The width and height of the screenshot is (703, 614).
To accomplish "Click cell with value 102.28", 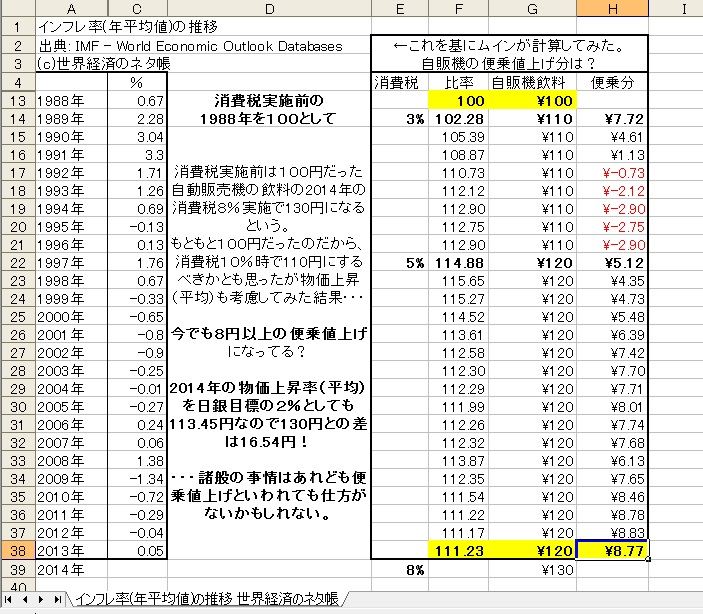I will (x=459, y=119).
